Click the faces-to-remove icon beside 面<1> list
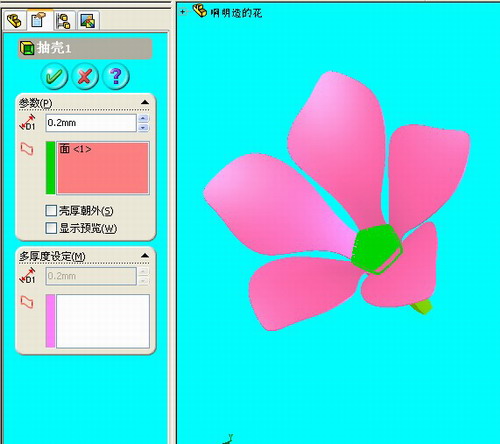 [x=27, y=149]
